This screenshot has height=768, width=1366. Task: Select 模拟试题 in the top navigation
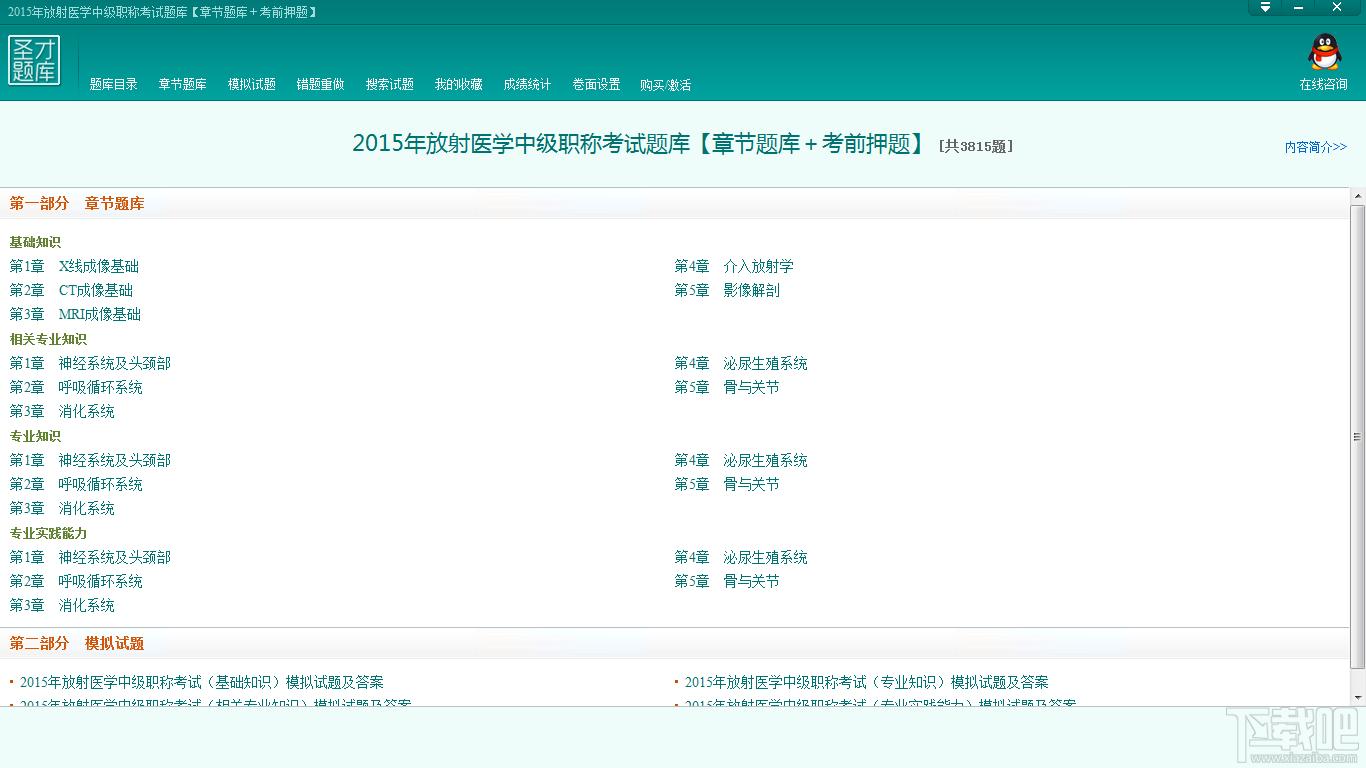point(252,85)
